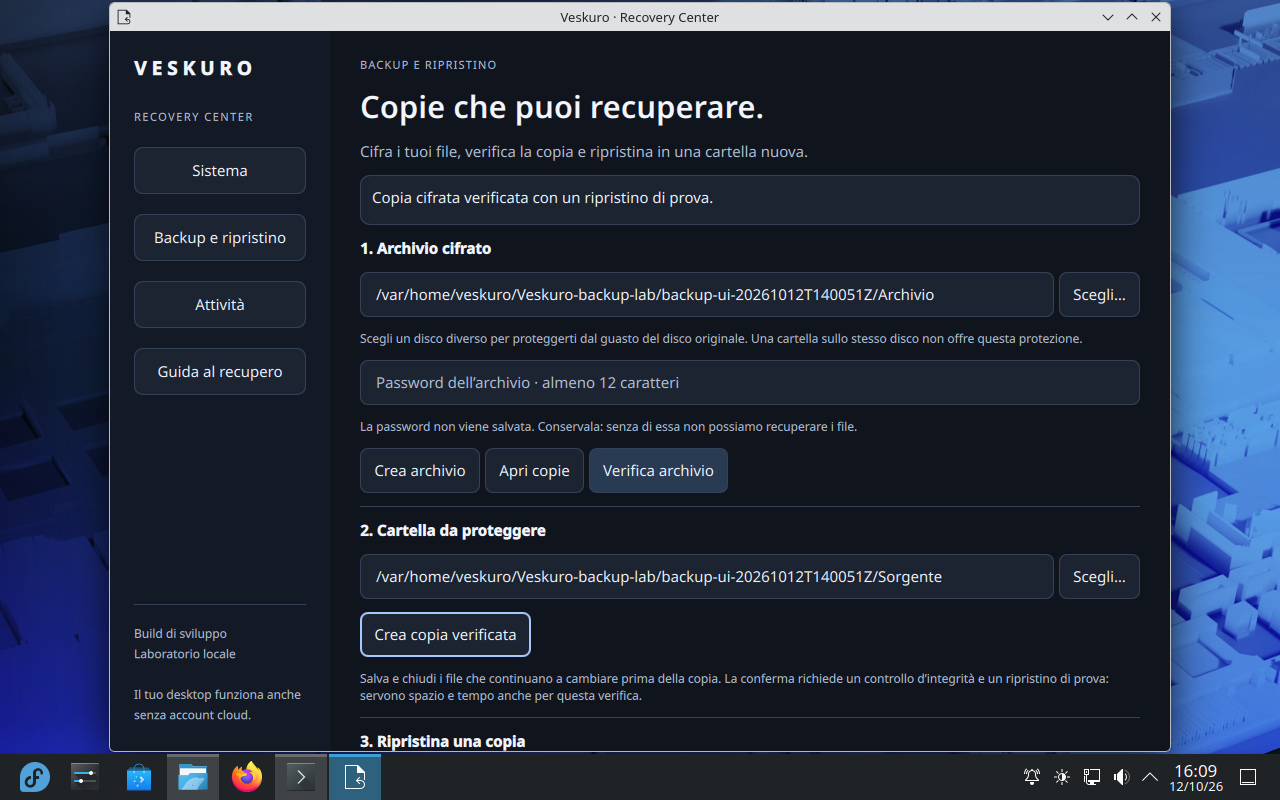Image resolution: width=1280 pixels, height=800 pixels.
Task: Open the Konsole terminal taskbar icon
Action: 301,777
